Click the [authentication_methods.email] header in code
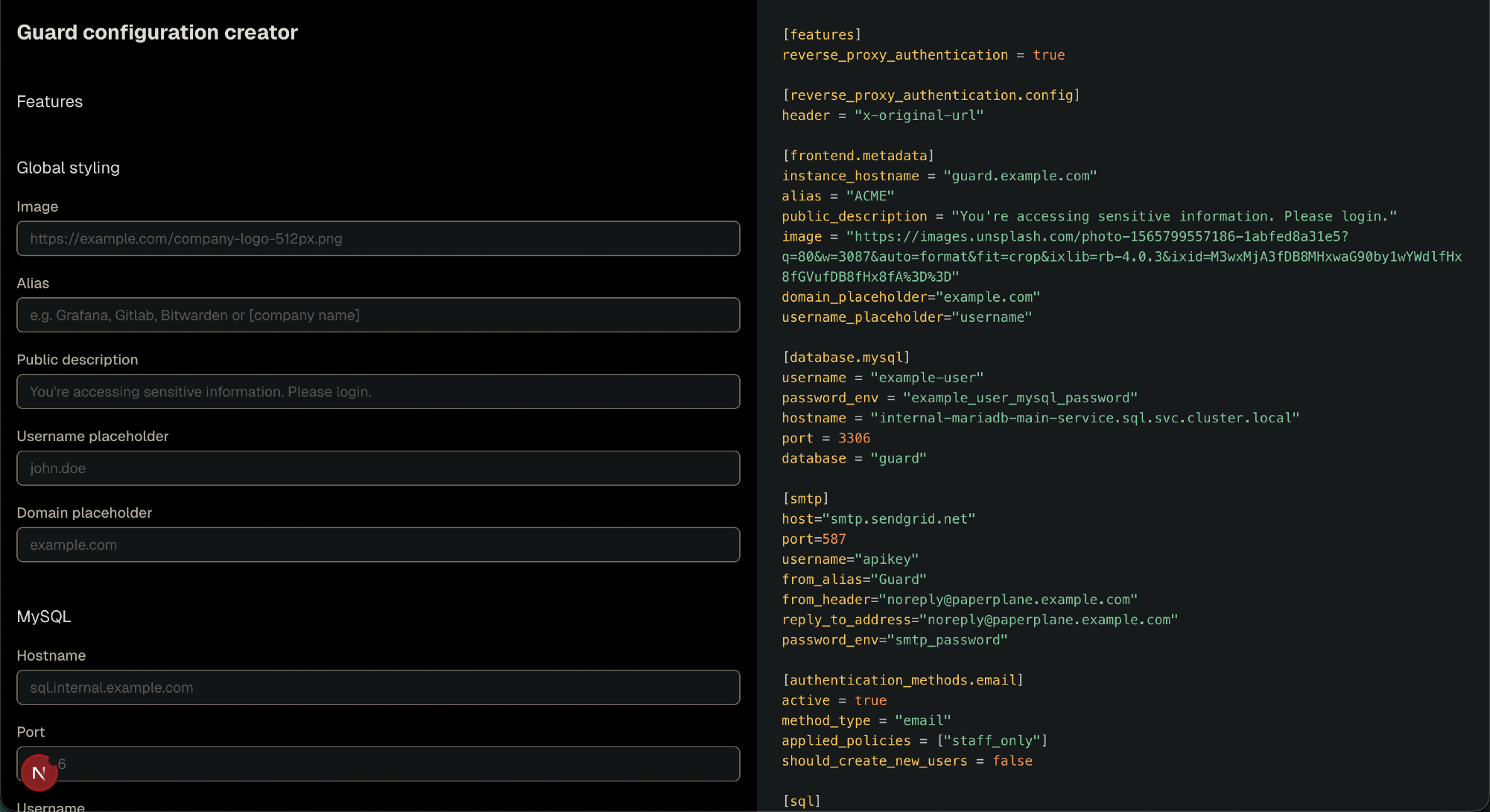 coord(902,680)
